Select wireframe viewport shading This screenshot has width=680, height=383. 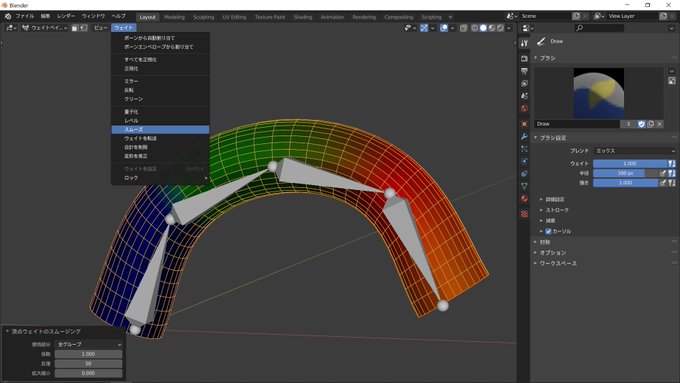pos(474,28)
